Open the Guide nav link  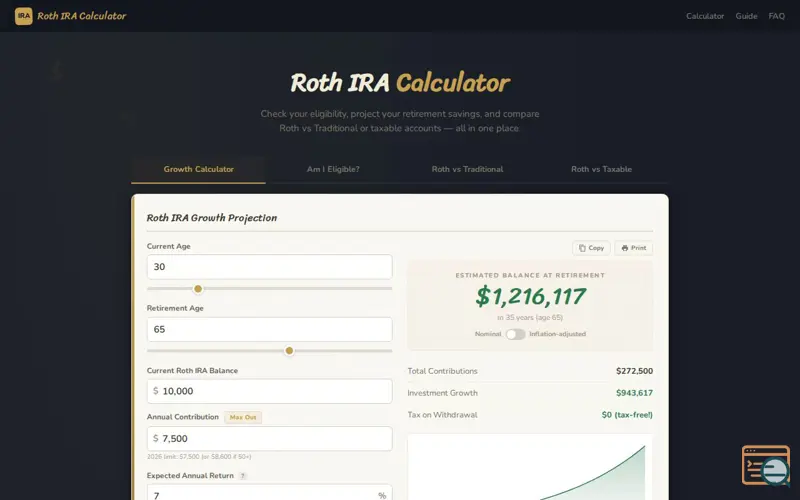(x=746, y=16)
